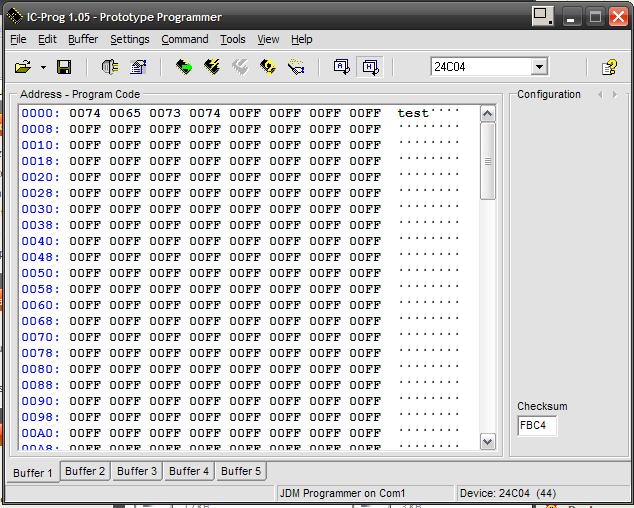Viewport: 634px width, 508px height.
Task: Open the File menu
Action: coord(18,39)
